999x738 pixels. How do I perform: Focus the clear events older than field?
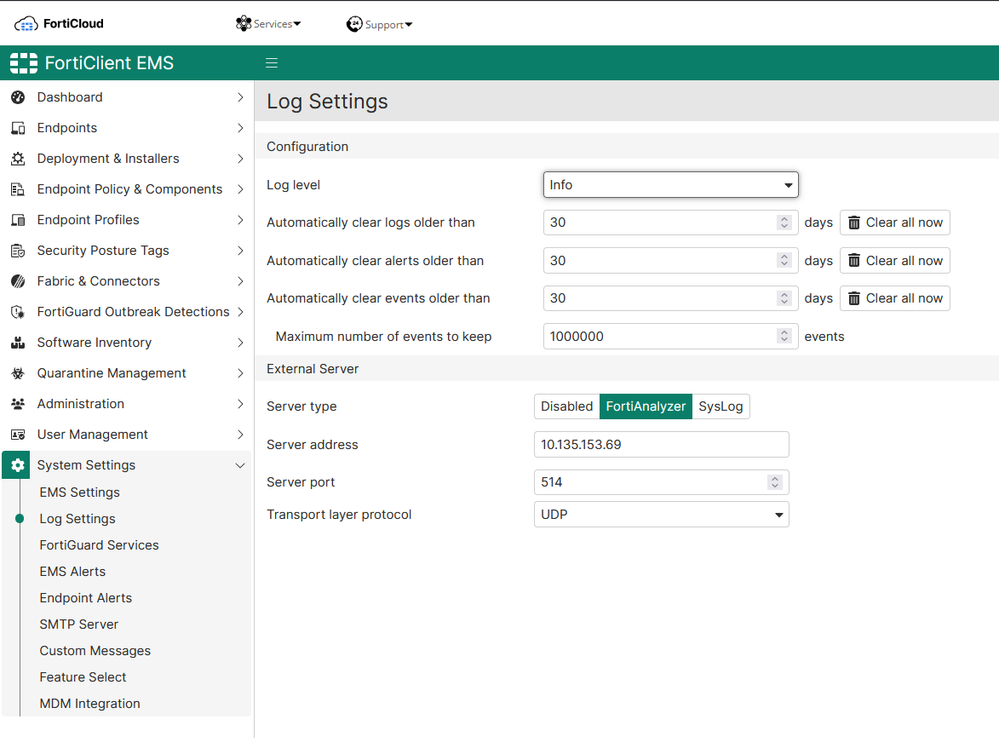[x=670, y=298]
